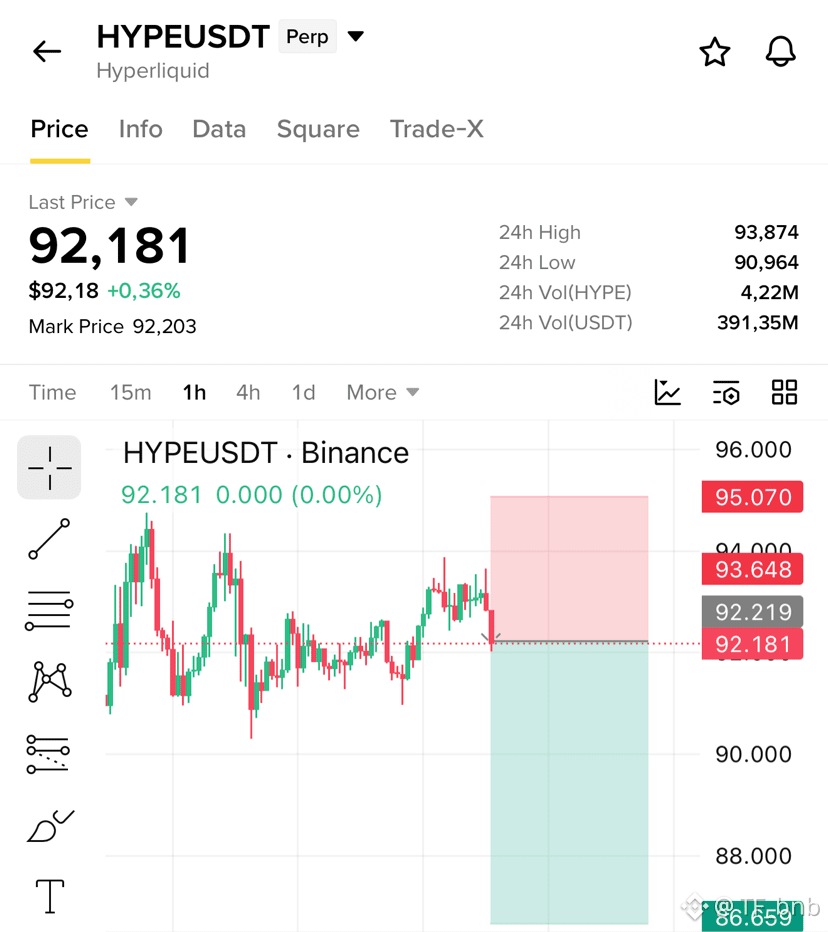This screenshot has width=828, height=932.
Task: Pick the brush drawing tool
Action: click(x=51, y=826)
